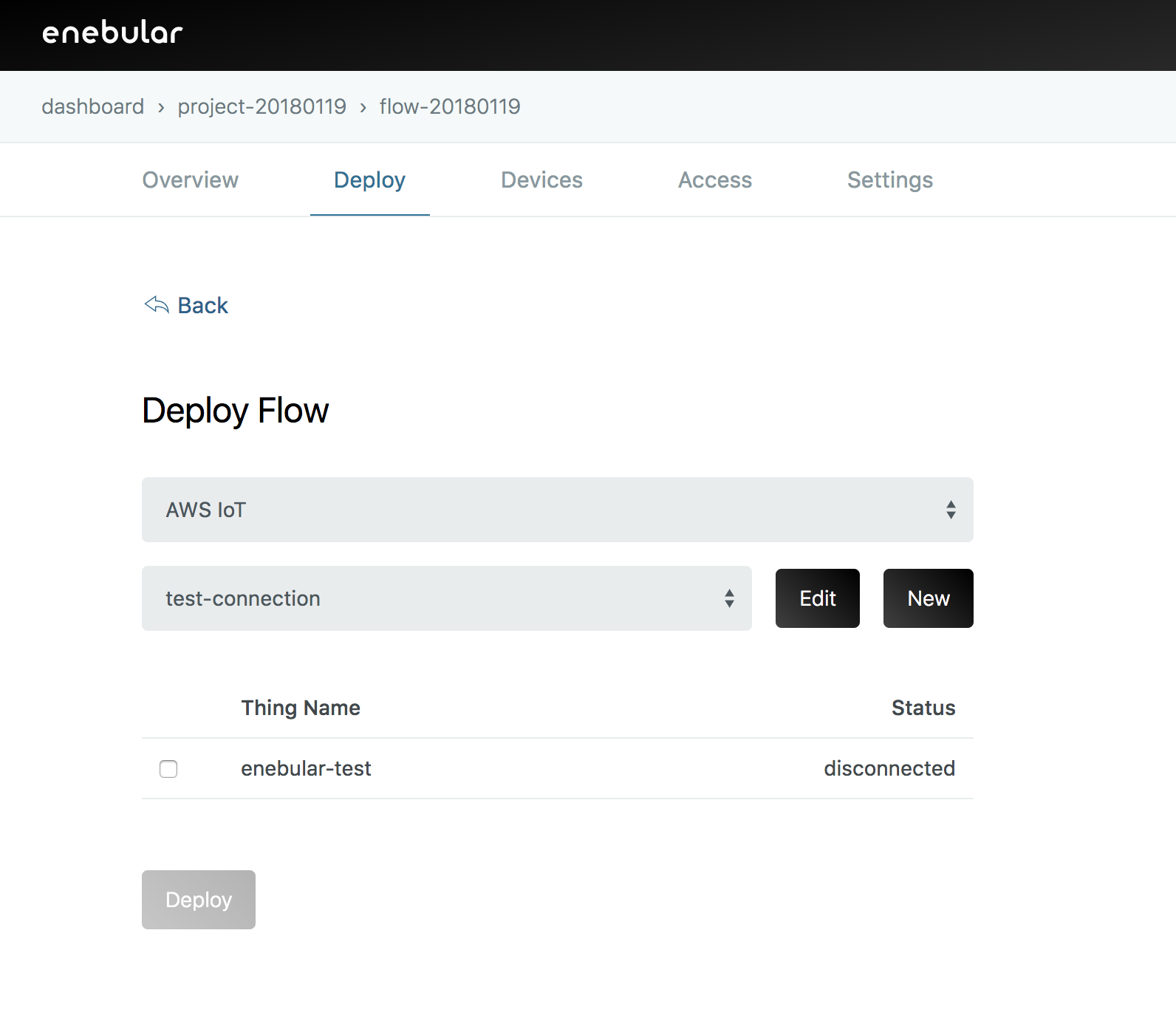Click the Thing Name column header
The width and height of the screenshot is (1176, 1015).
(301, 708)
